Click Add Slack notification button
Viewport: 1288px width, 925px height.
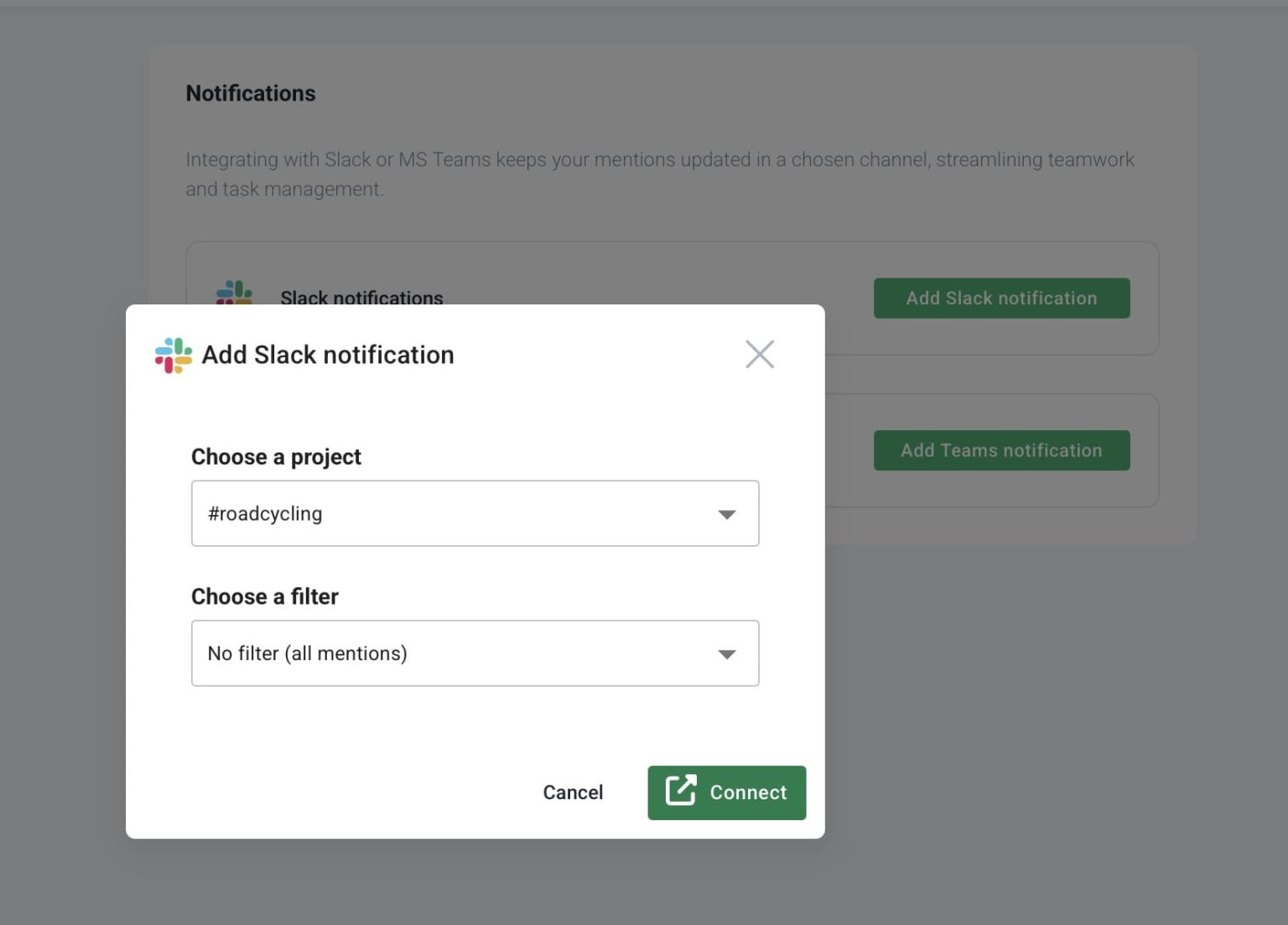click(1001, 298)
